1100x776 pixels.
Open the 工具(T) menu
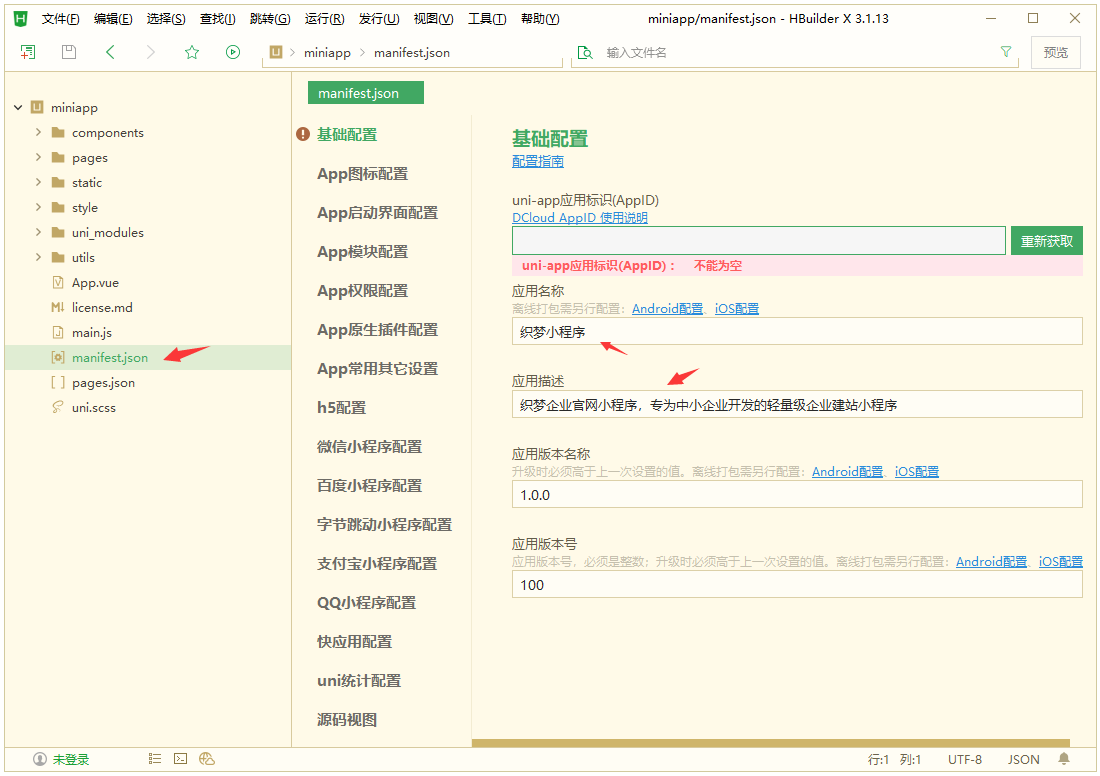click(487, 19)
